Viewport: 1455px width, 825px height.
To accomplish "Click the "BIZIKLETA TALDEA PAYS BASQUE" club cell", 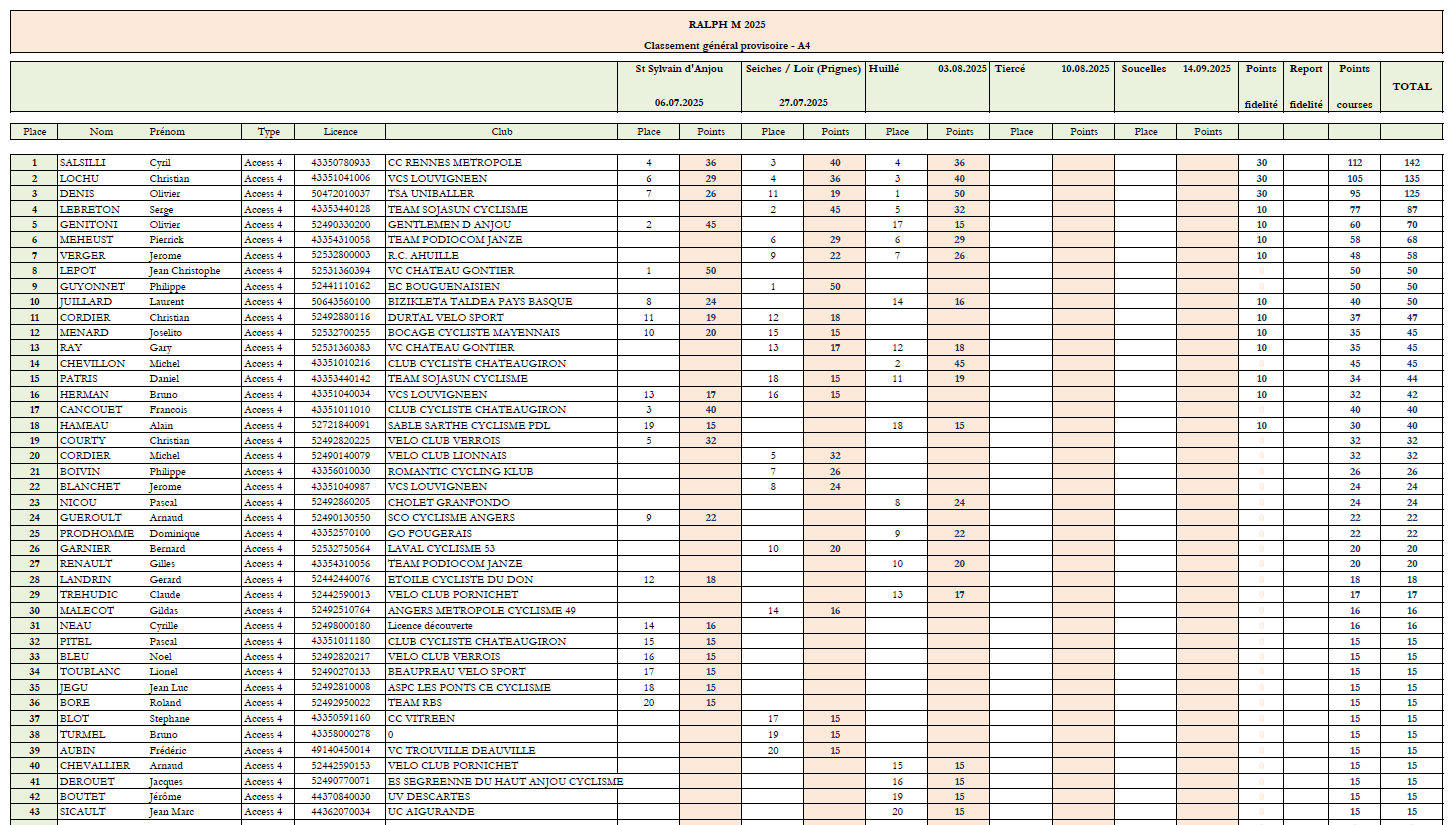I will tap(480, 302).
